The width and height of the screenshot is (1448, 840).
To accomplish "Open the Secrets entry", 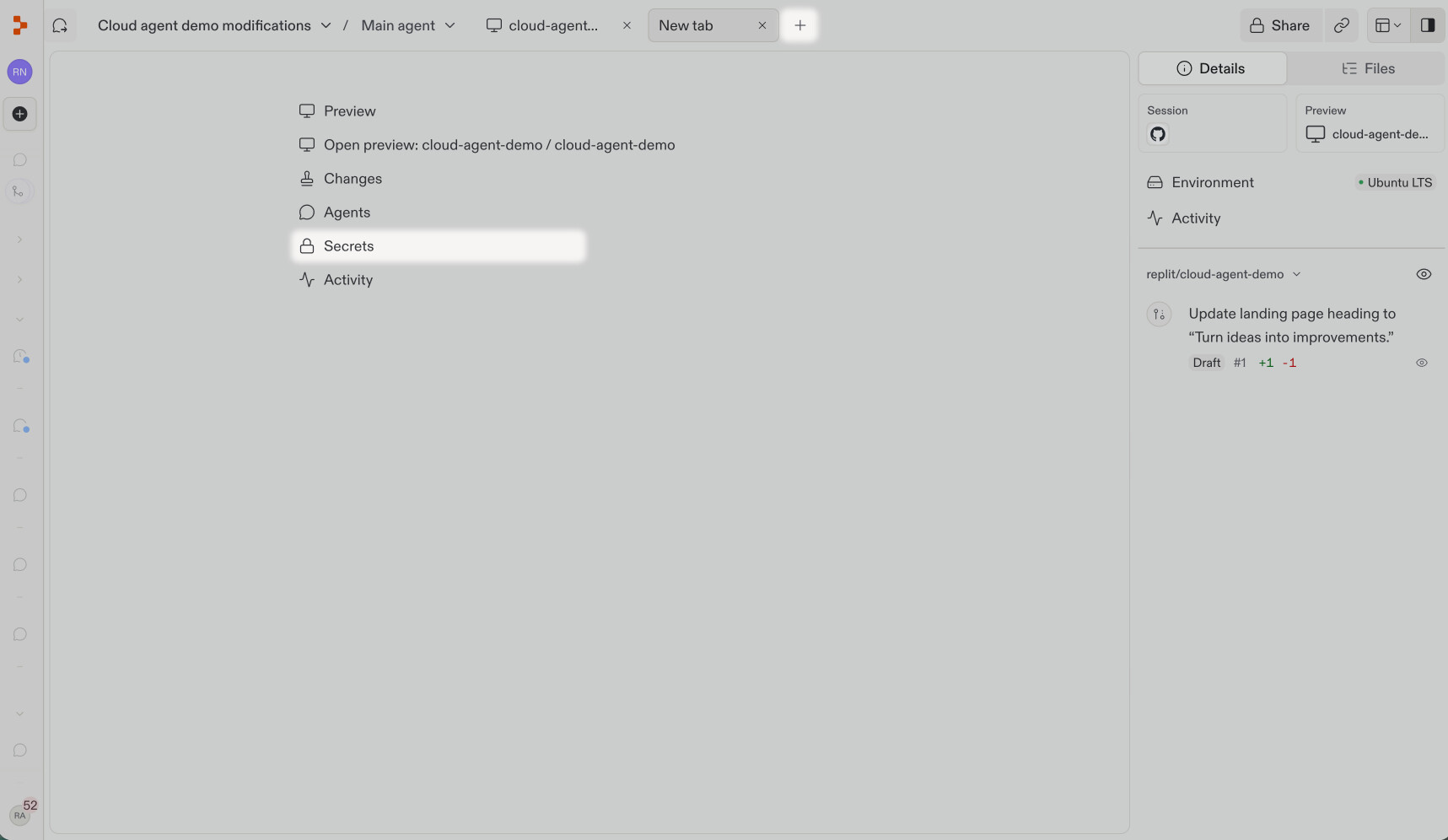I will [x=439, y=246].
